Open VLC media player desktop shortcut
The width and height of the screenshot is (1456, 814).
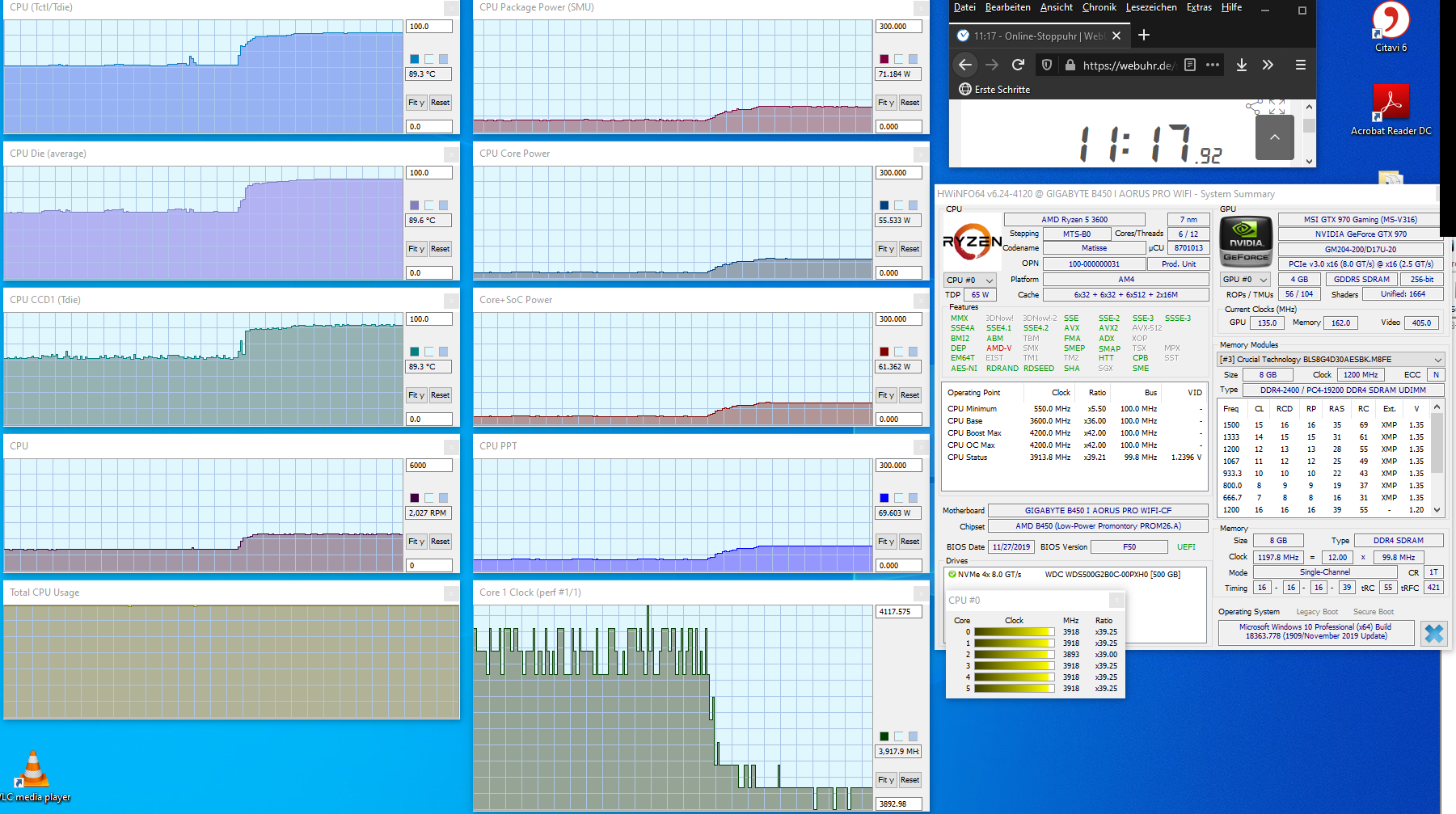34,776
